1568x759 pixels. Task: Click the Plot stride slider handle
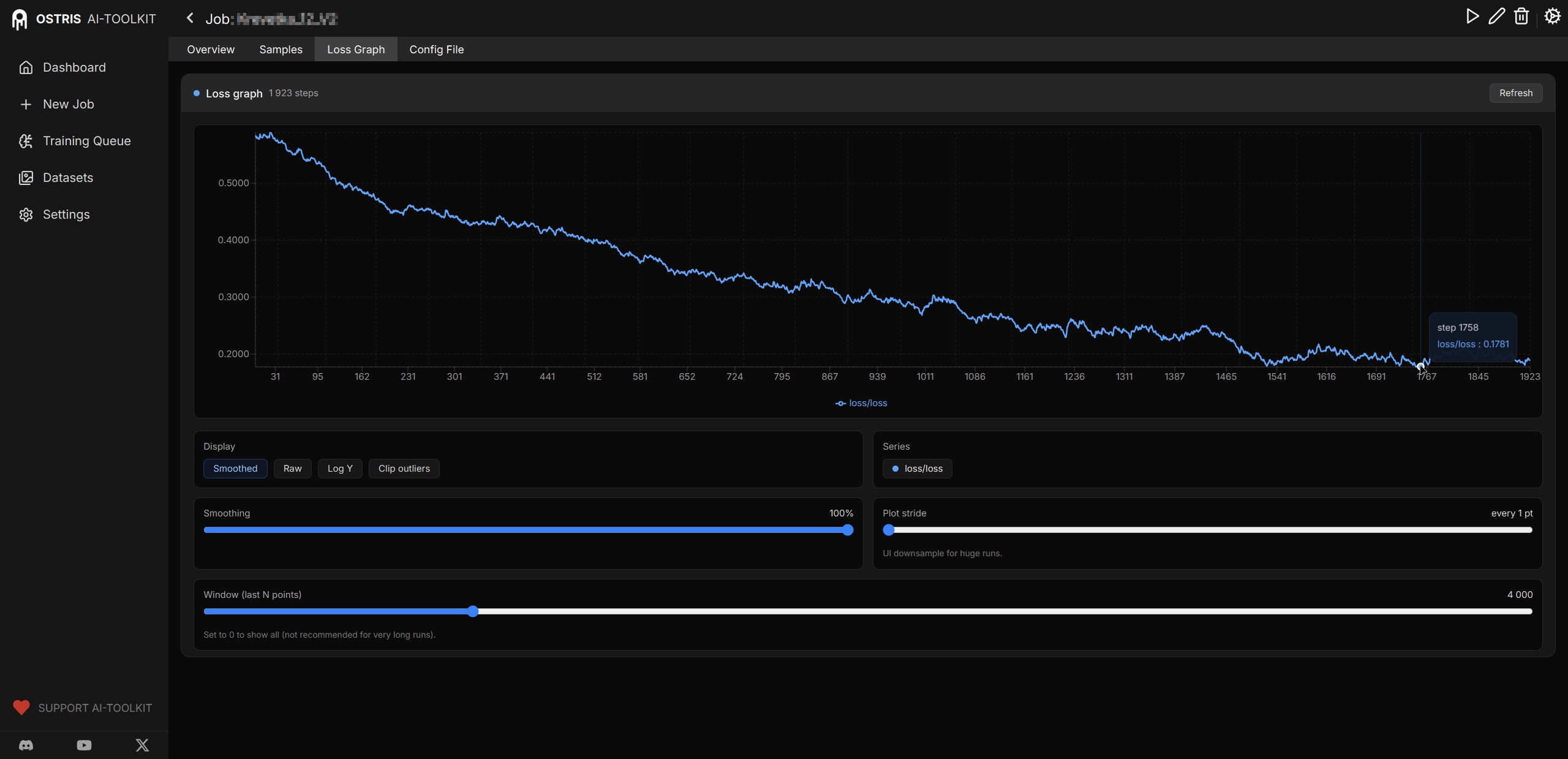coord(888,530)
